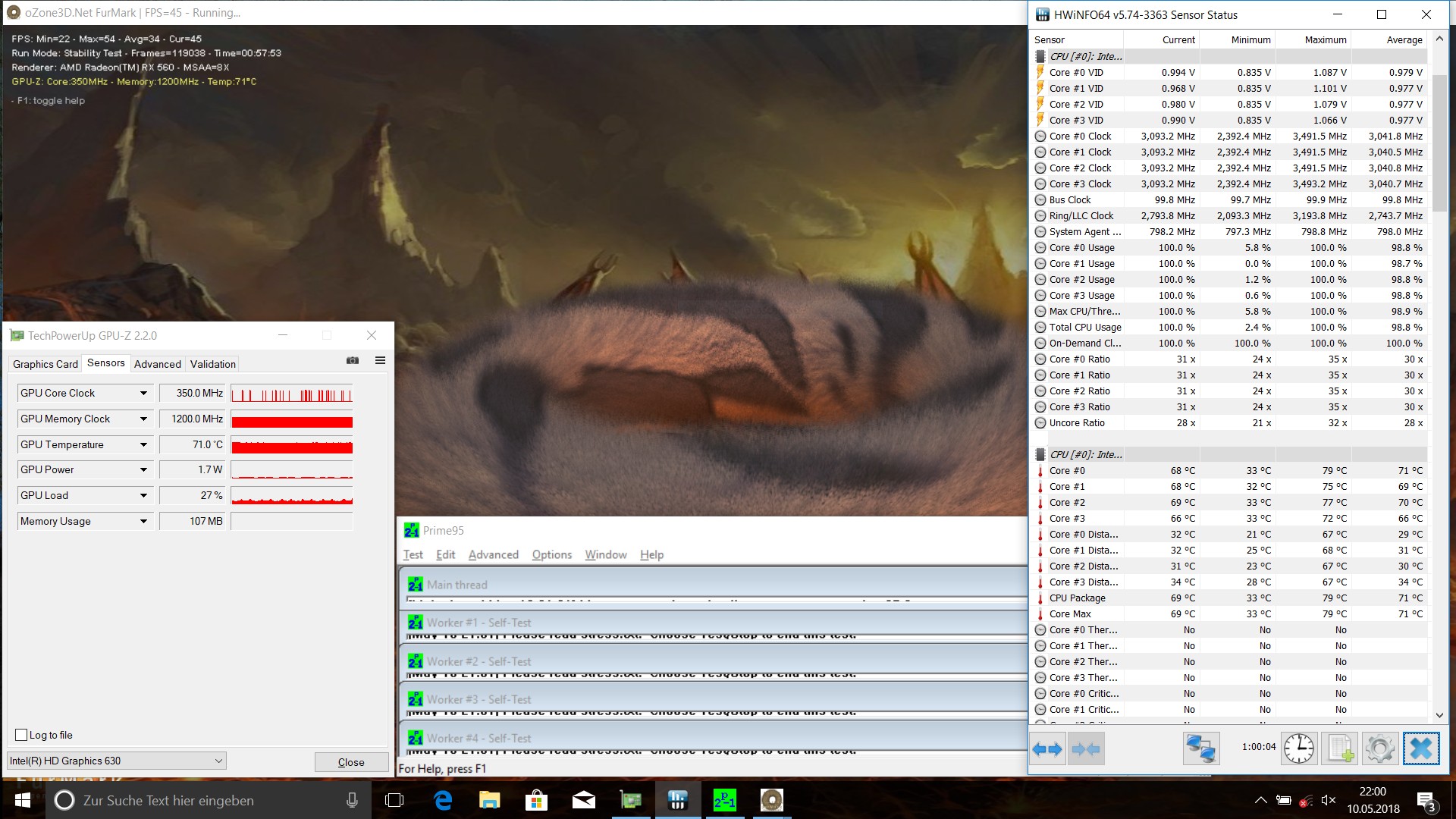
Task: Open Prime95 Edit menu
Action: click(446, 554)
